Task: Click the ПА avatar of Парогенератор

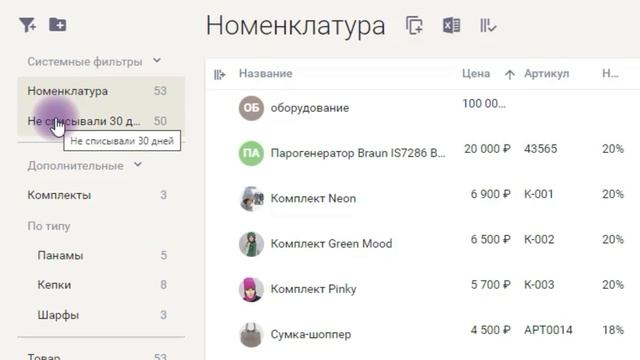Action: 251,153
